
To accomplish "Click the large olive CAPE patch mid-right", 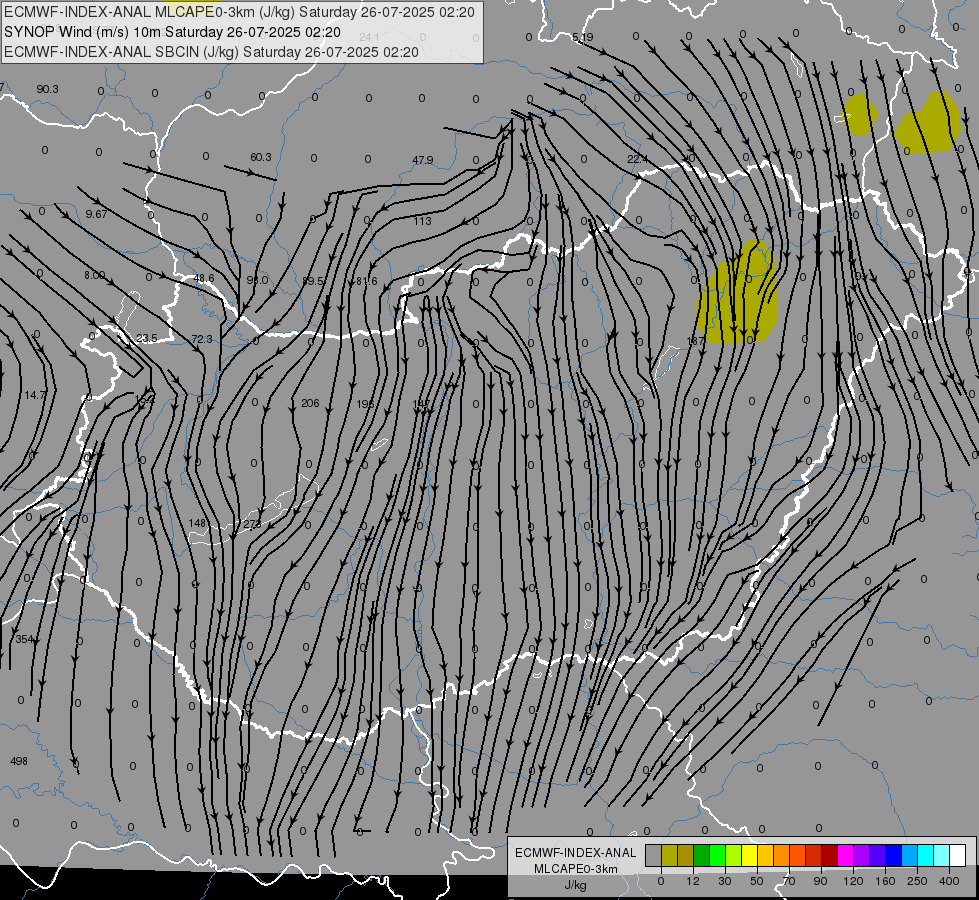I will point(737,294).
